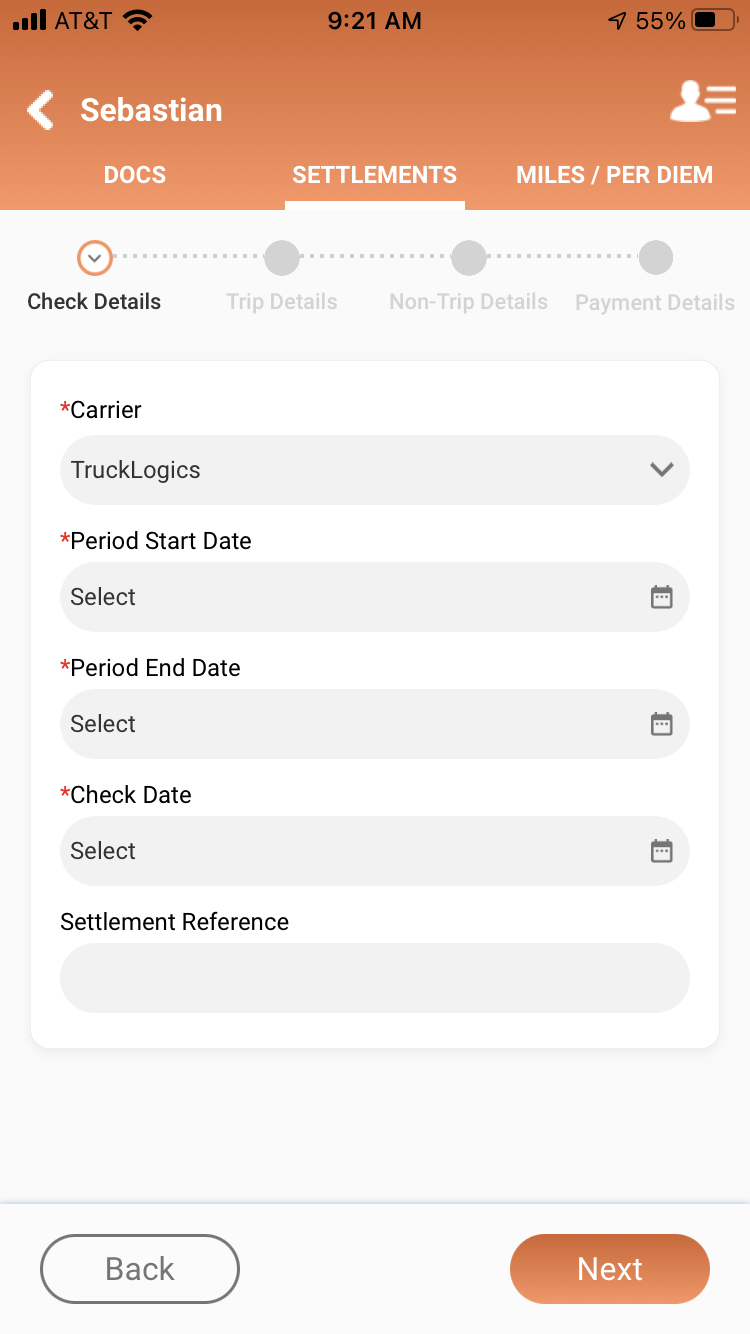Select the Trip Details step circle
This screenshot has height=1334, width=750.
point(281,258)
